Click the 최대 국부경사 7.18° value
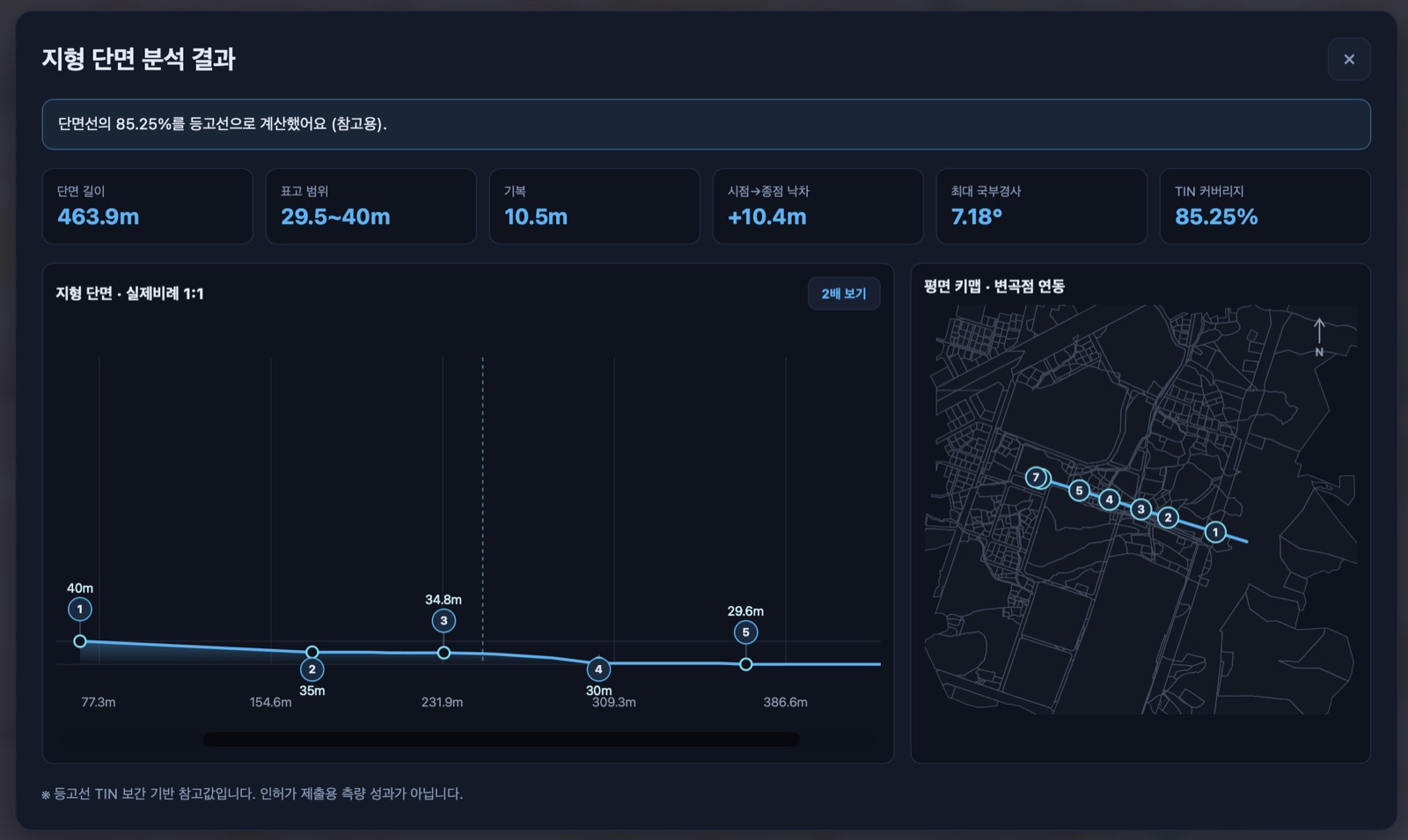This screenshot has width=1408, height=840. (x=977, y=217)
